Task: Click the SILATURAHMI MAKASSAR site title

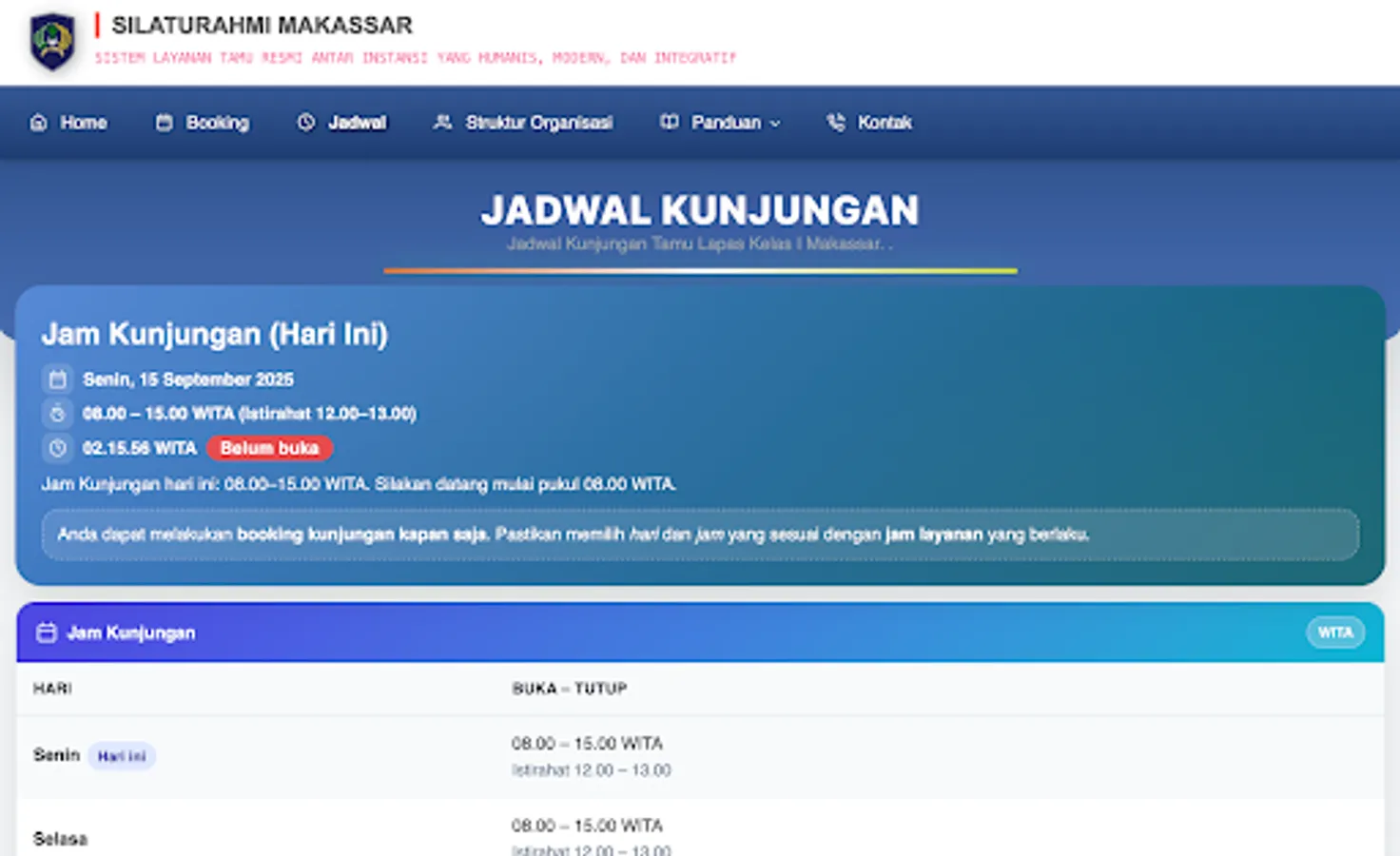Action: tap(262, 26)
